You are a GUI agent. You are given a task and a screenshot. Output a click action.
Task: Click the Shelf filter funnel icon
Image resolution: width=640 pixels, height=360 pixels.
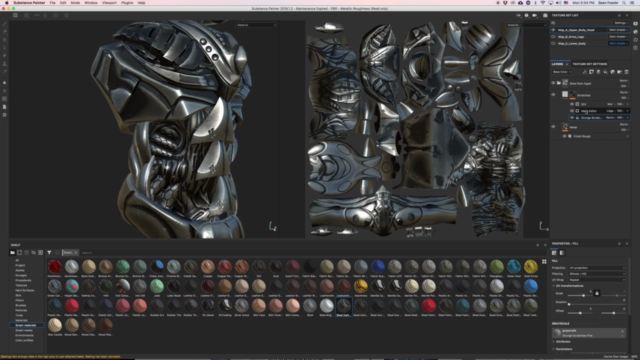click(x=49, y=253)
